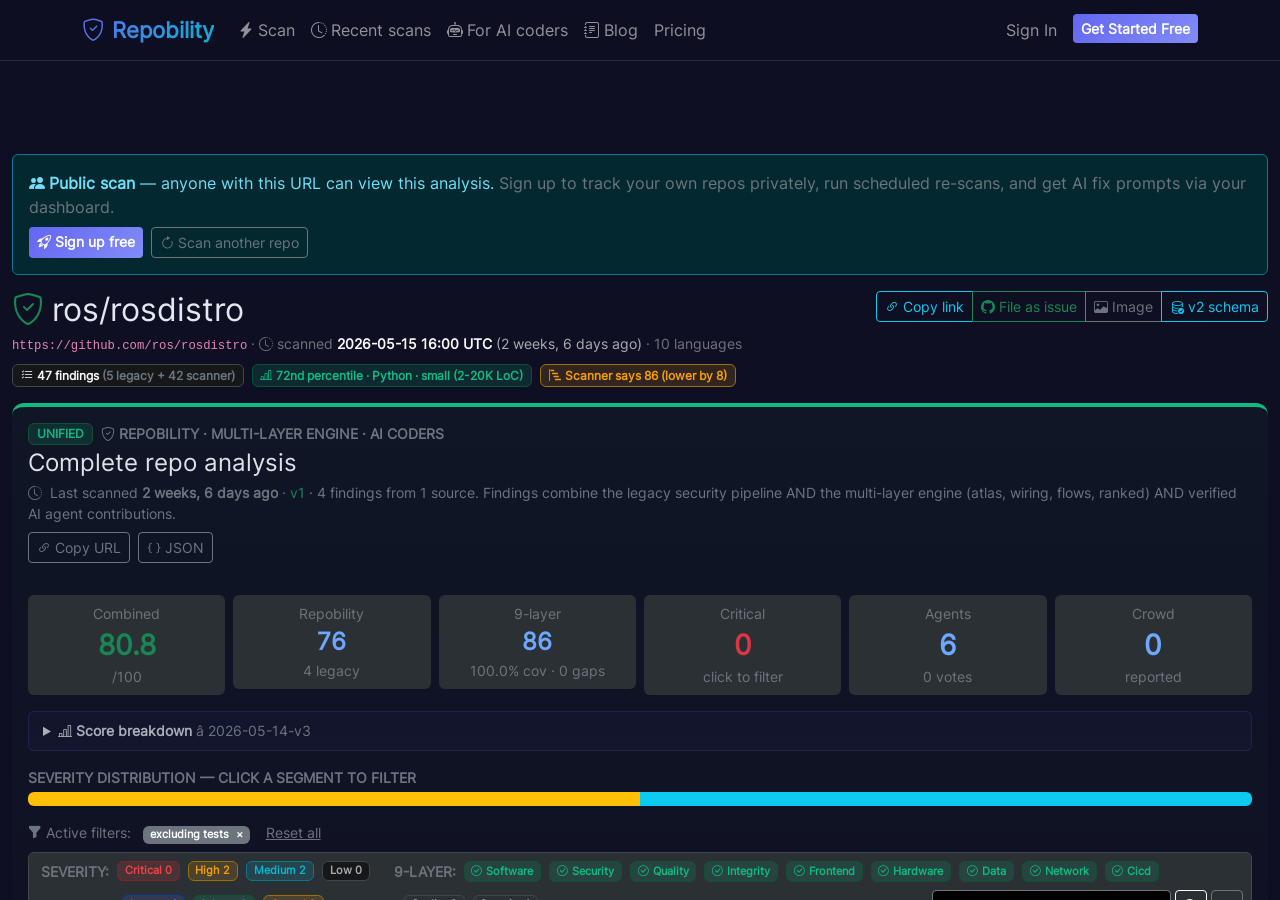
Task: Toggle the Medium 2 severity filter
Action: point(280,871)
